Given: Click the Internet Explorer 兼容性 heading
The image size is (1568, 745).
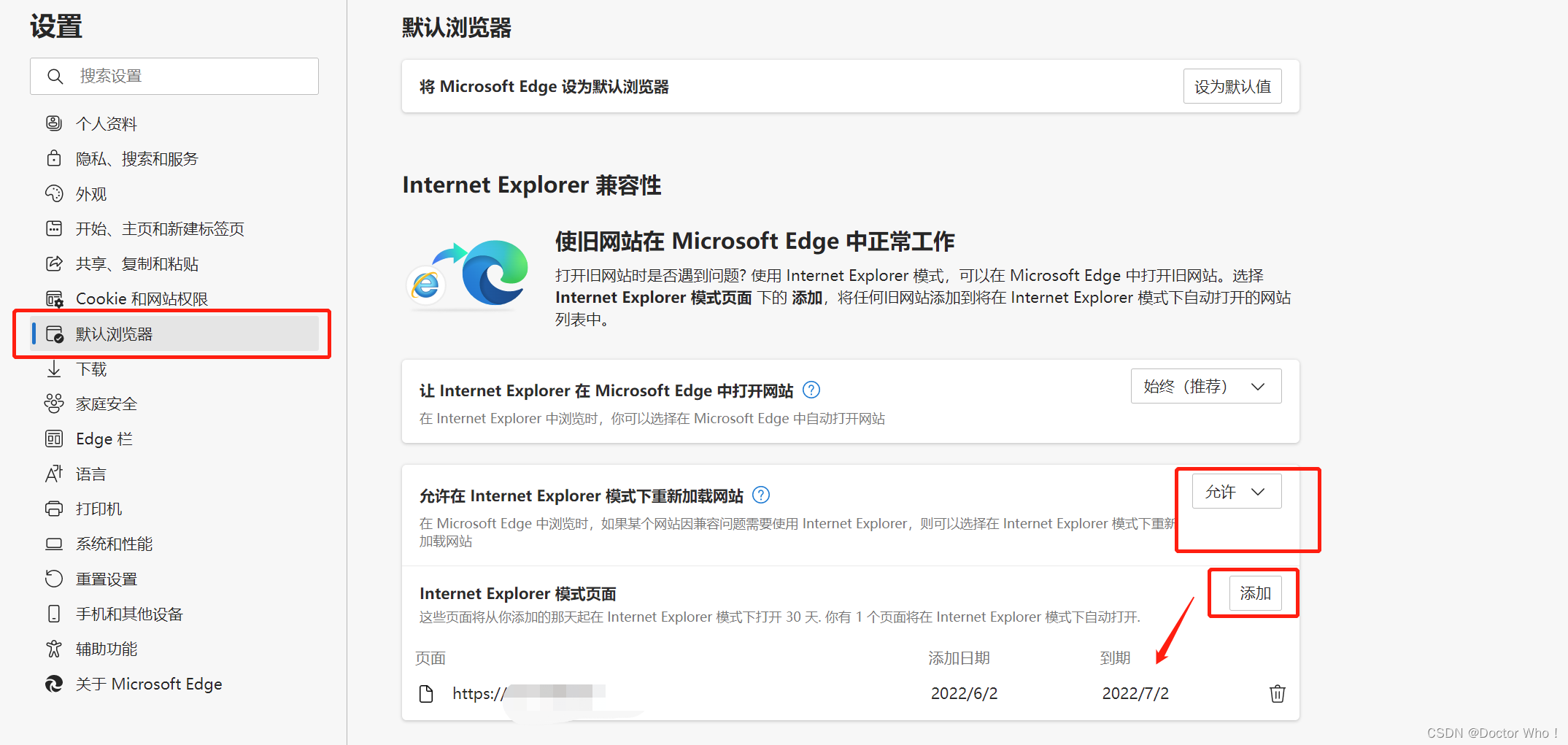Looking at the screenshot, I should pyautogui.click(x=532, y=185).
